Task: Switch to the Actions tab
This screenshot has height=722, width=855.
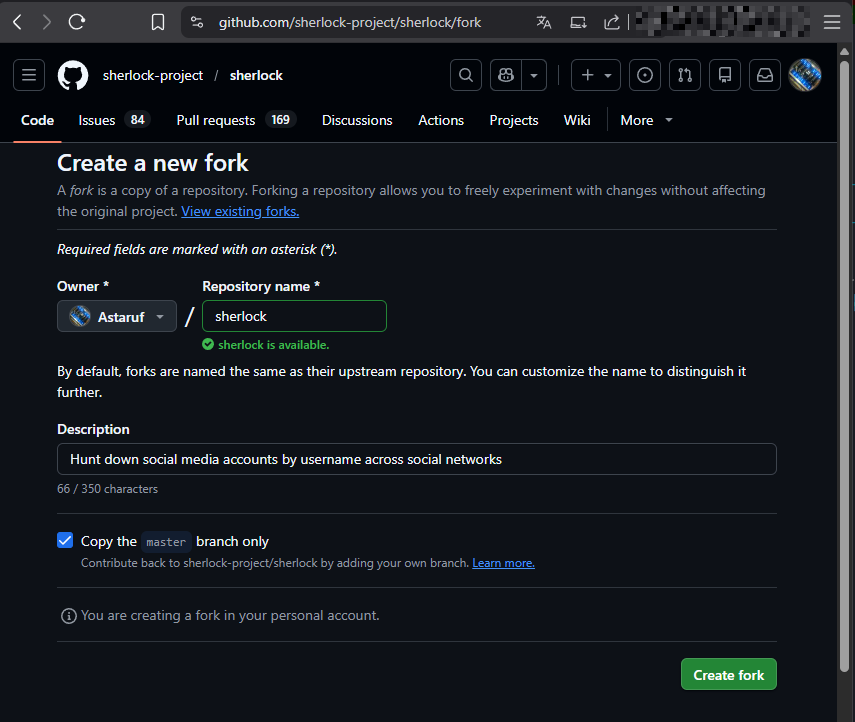Action: tap(441, 120)
